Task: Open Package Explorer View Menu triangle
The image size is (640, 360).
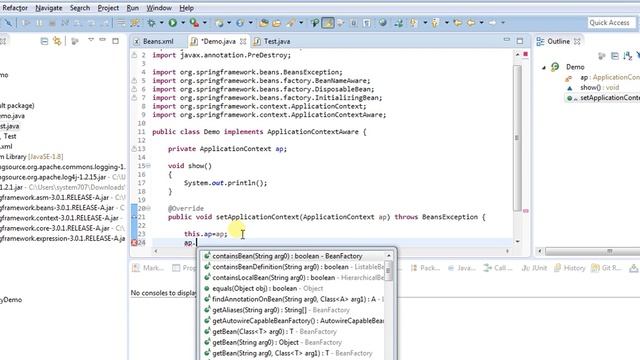Action: tap(91, 40)
